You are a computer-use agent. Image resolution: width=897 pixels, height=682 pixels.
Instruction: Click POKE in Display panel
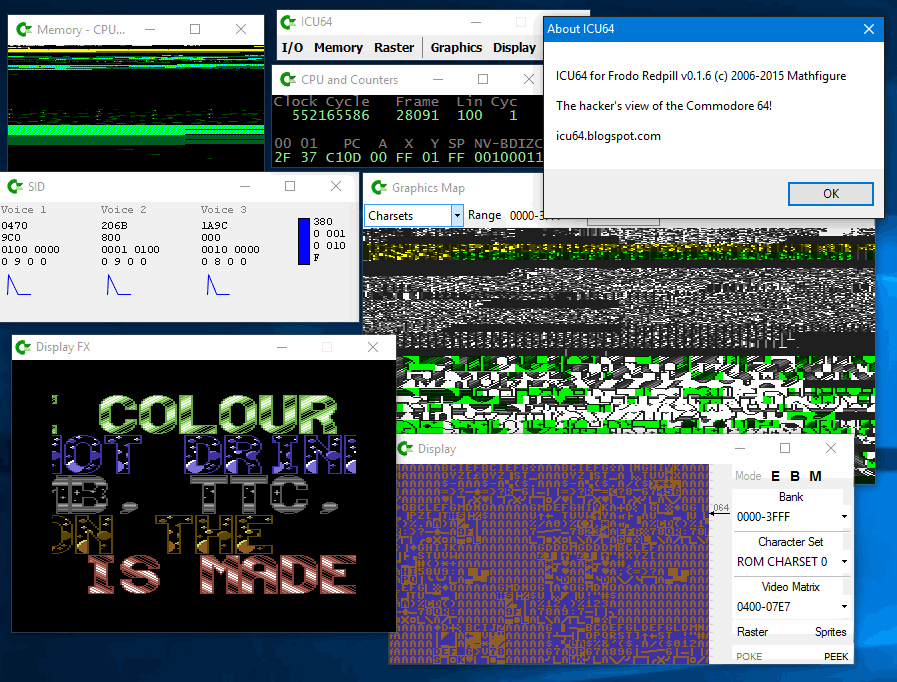tap(749, 656)
